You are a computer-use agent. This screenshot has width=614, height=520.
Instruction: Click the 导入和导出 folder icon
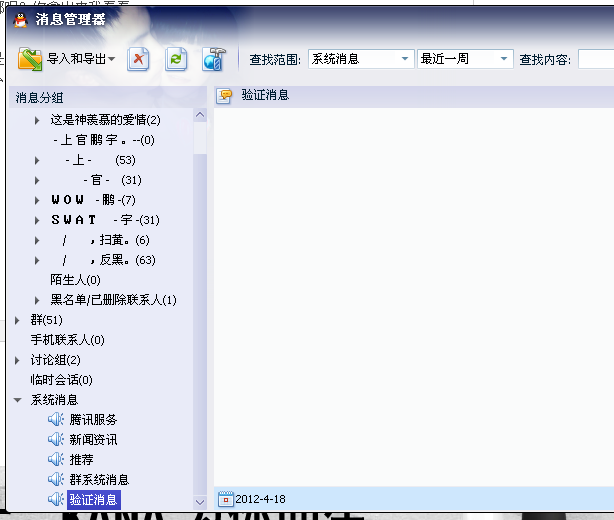(x=30, y=60)
